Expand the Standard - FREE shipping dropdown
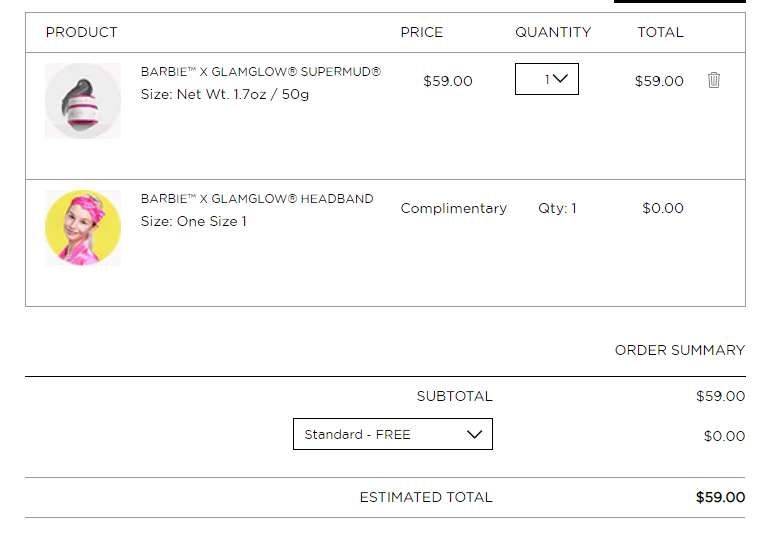This screenshot has width=770, height=543. (x=393, y=434)
